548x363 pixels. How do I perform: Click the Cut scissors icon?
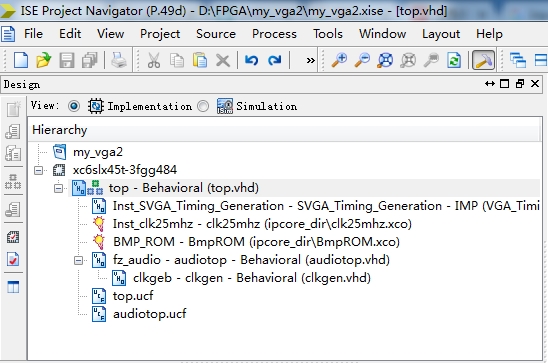(153, 60)
